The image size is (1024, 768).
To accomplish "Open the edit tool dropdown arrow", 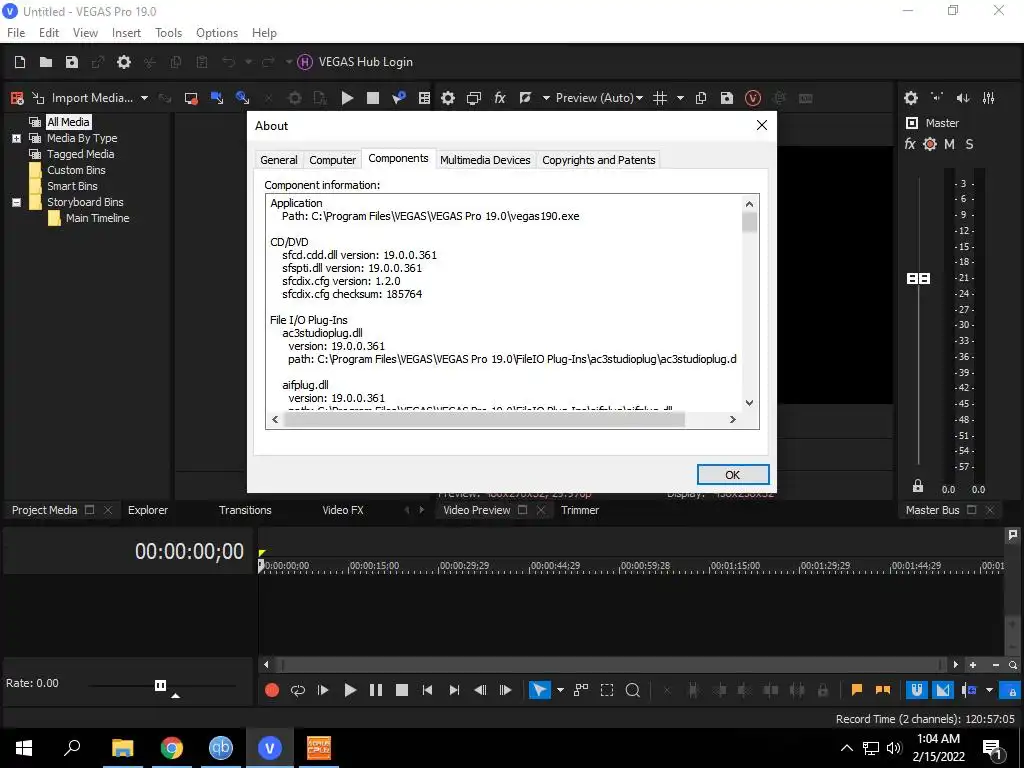I will (x=560, y=690).
